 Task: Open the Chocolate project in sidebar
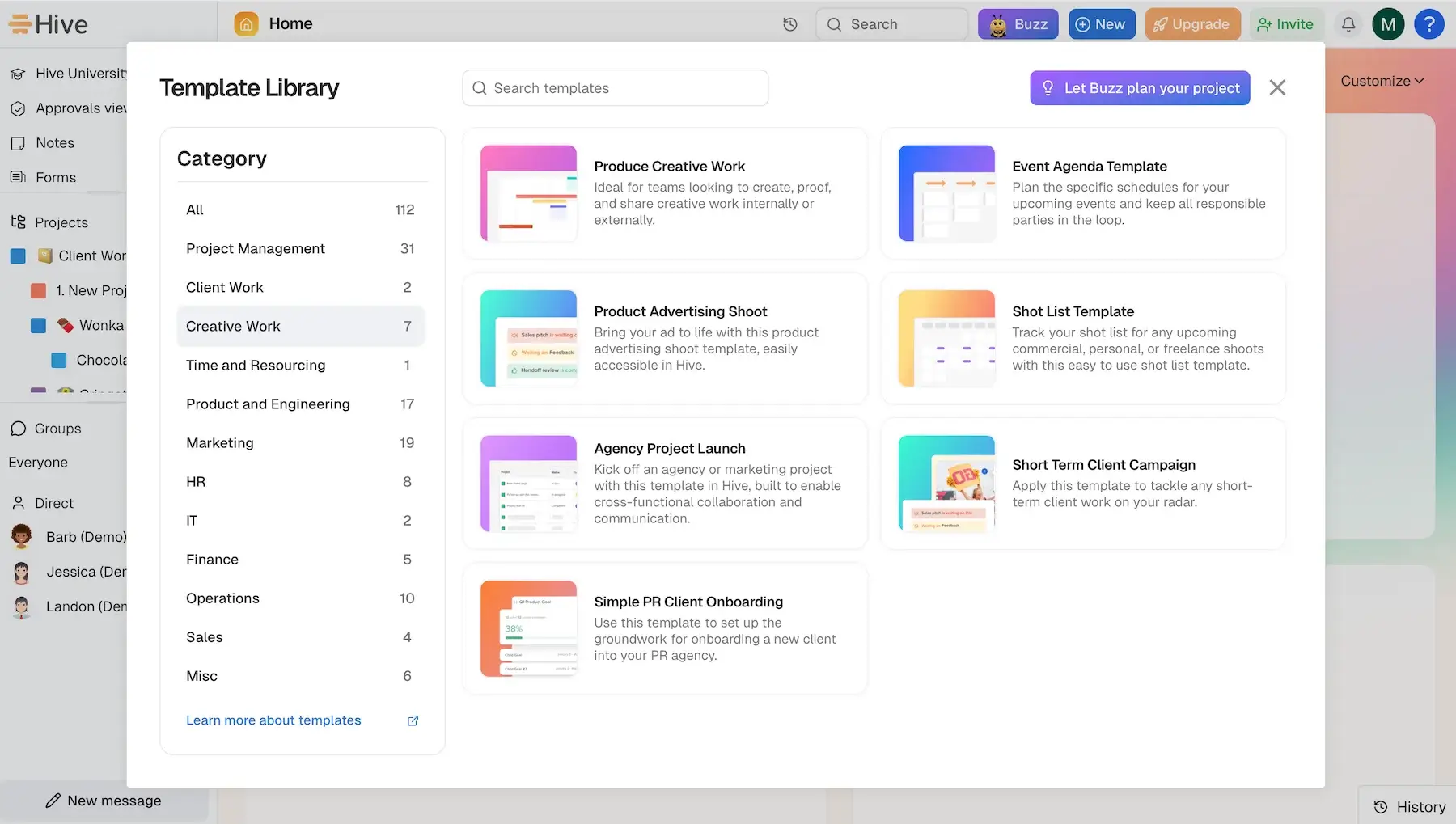coord(101,360)
